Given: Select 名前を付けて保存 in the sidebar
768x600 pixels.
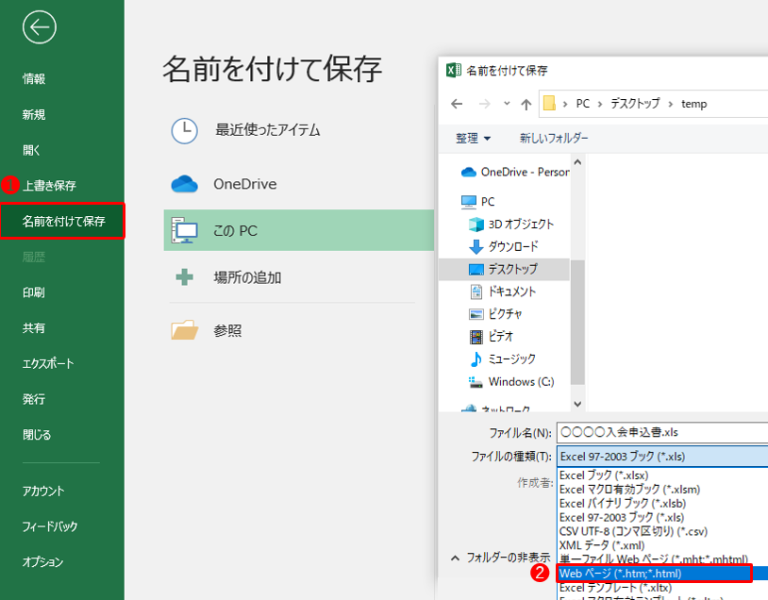Looking at the screenshot, I should pos(63,221).
